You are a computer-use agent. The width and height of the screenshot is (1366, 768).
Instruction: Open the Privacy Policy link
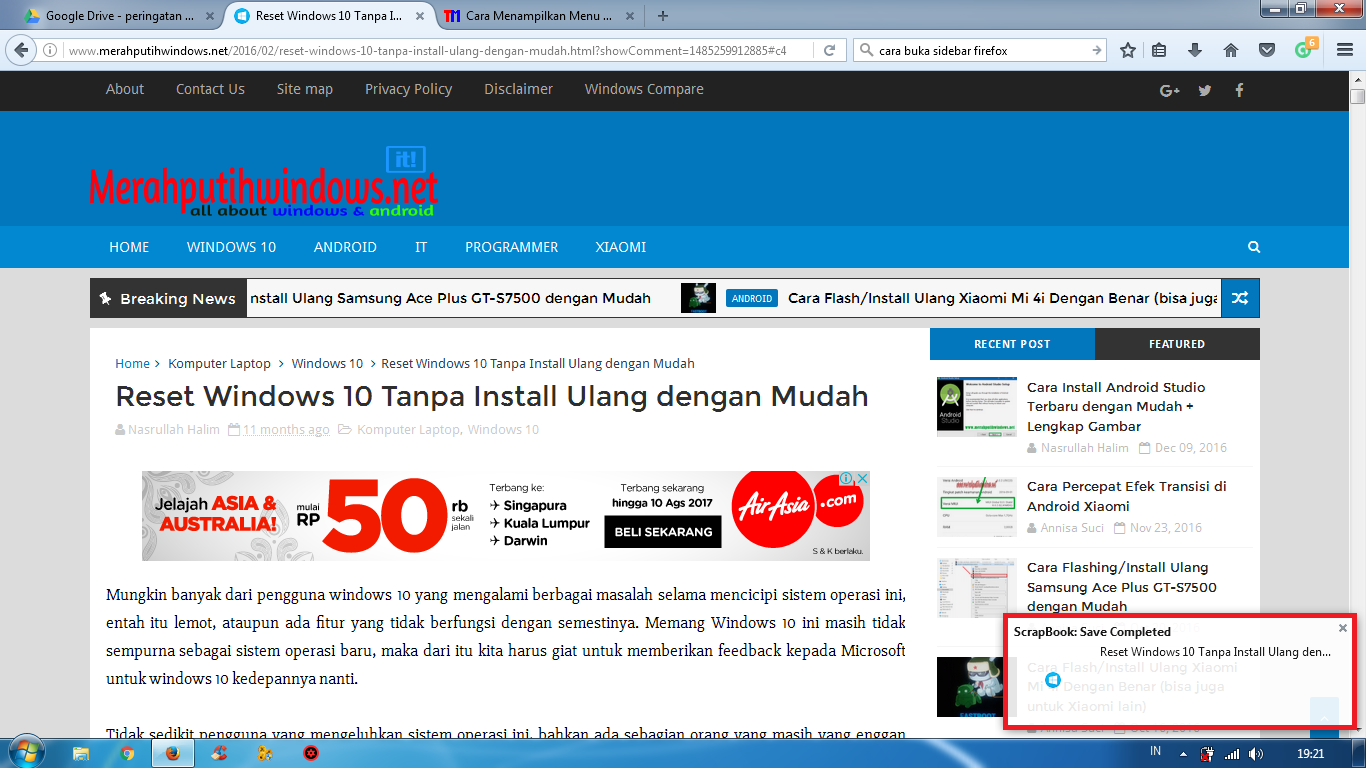pyautogui.click(x=408, y=89)
